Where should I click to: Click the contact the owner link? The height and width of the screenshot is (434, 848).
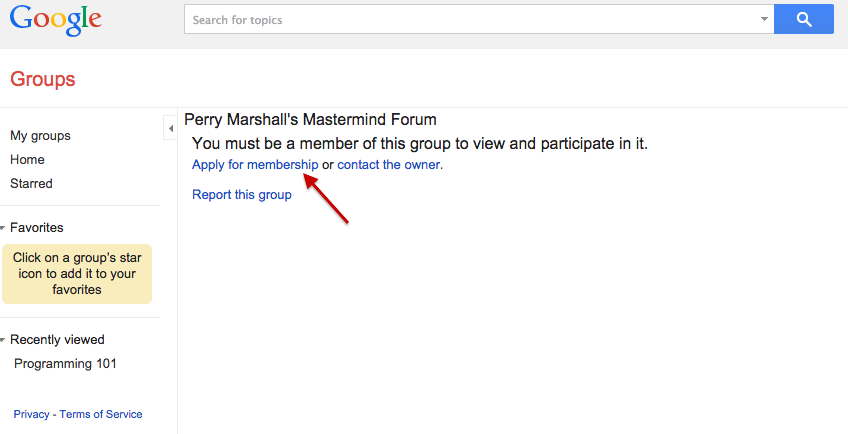(x=389, y=165)
